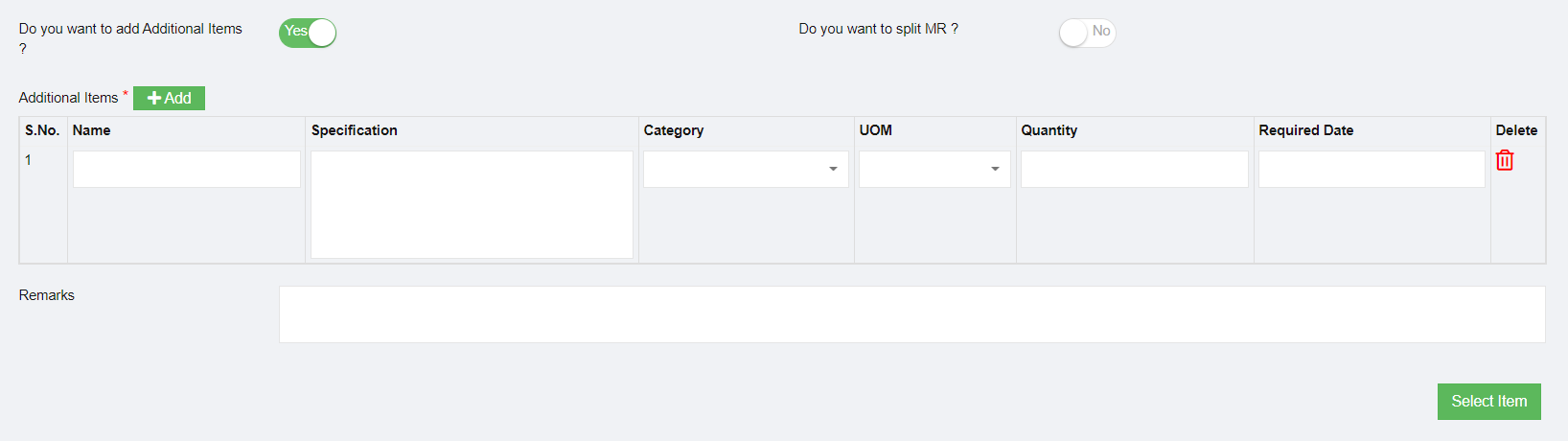Toggle the Additional Items Yes switch
This screenshot has height=441, width=1568.
coord(308,33)
